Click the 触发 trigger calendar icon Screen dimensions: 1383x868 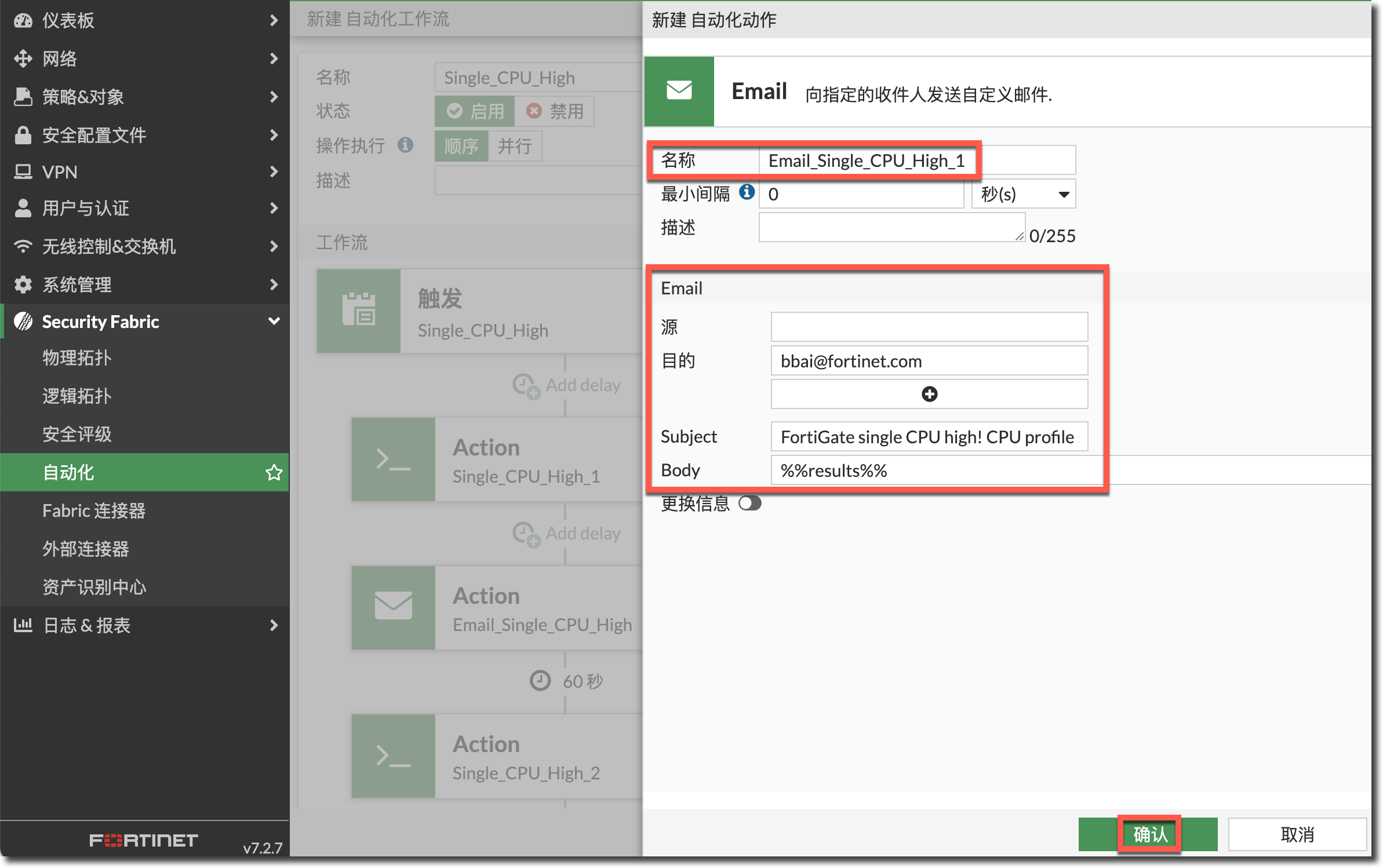click(359, 311)
